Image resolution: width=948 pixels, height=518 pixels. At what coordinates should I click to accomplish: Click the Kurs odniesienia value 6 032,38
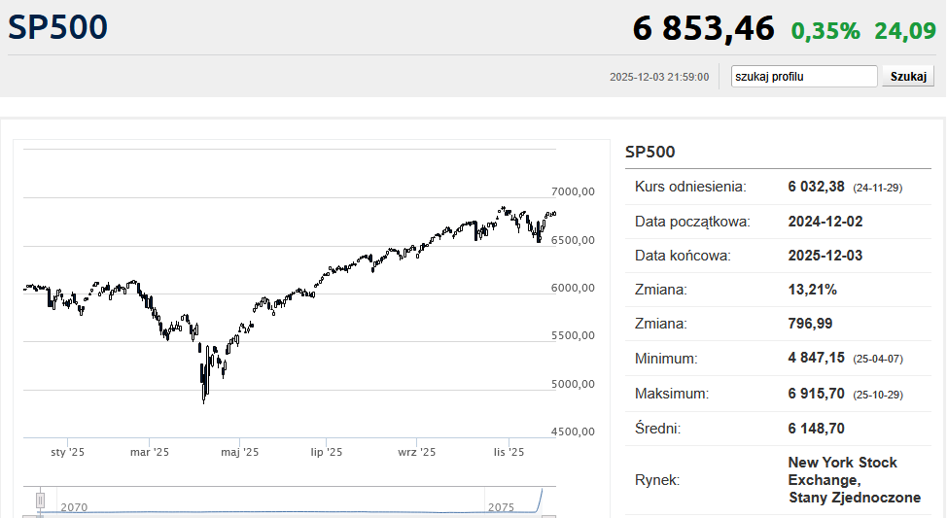pos(817,186)
